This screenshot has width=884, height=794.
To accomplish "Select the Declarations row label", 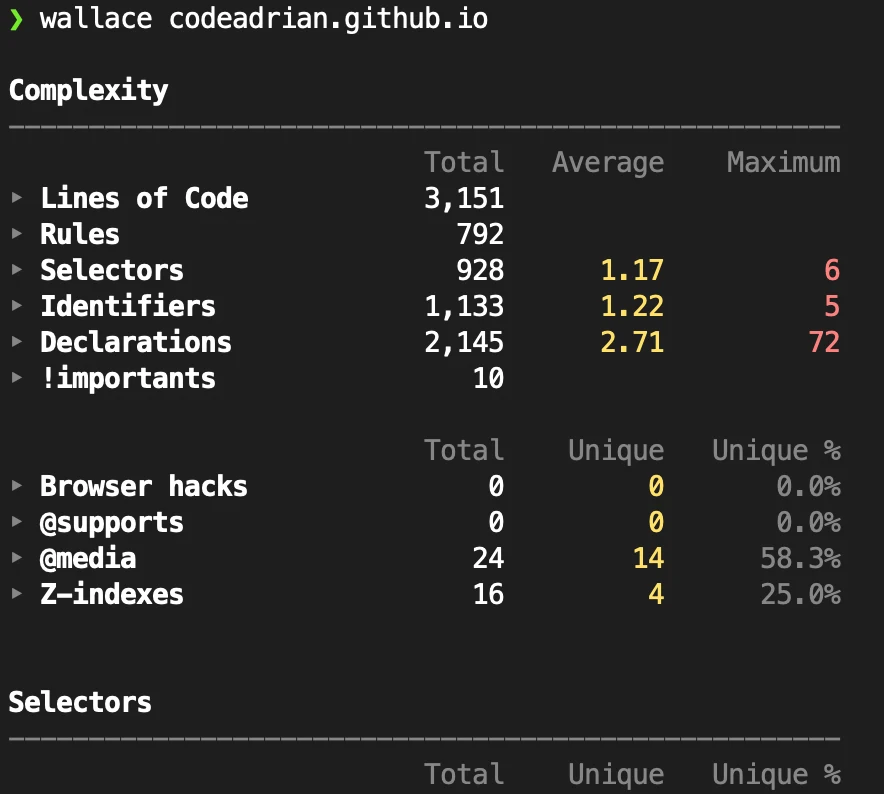I will pyautogui.click(x=136, y=342).
